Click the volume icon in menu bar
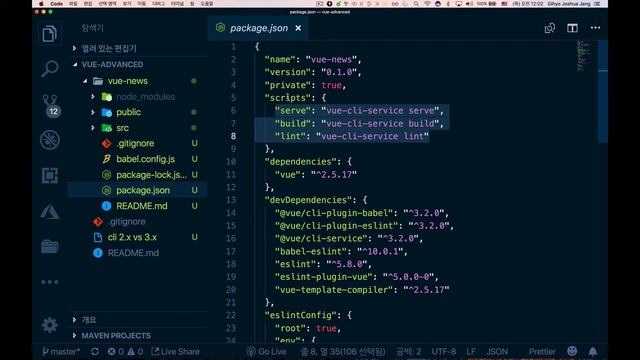This screenshot has width=640, height=360. click(469, 4)
